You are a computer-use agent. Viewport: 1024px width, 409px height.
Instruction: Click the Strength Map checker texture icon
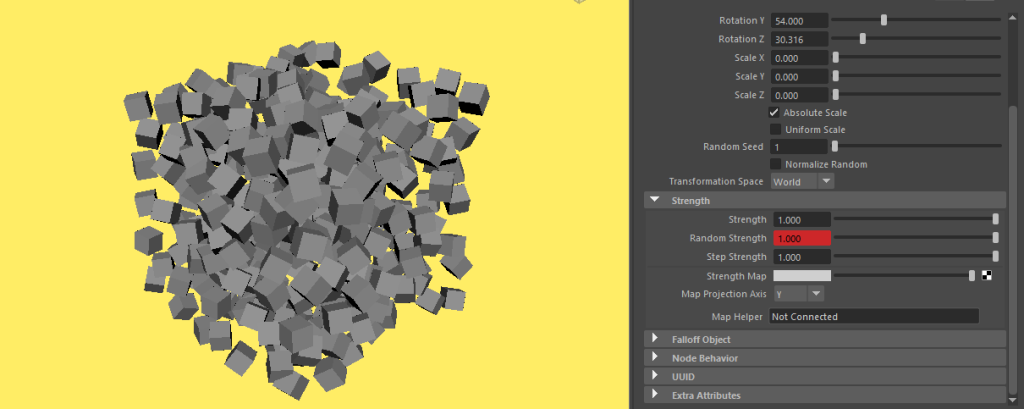coord(988,276)
